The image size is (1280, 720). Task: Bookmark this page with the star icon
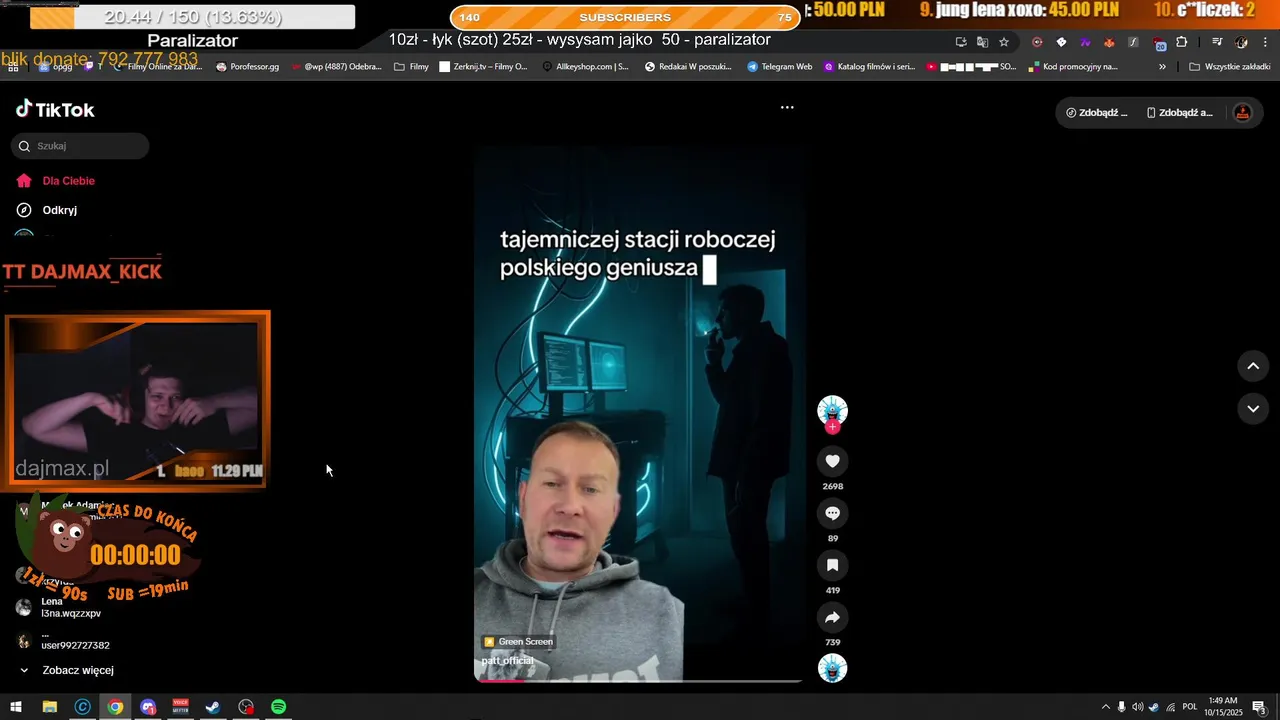coord(1004,42)
